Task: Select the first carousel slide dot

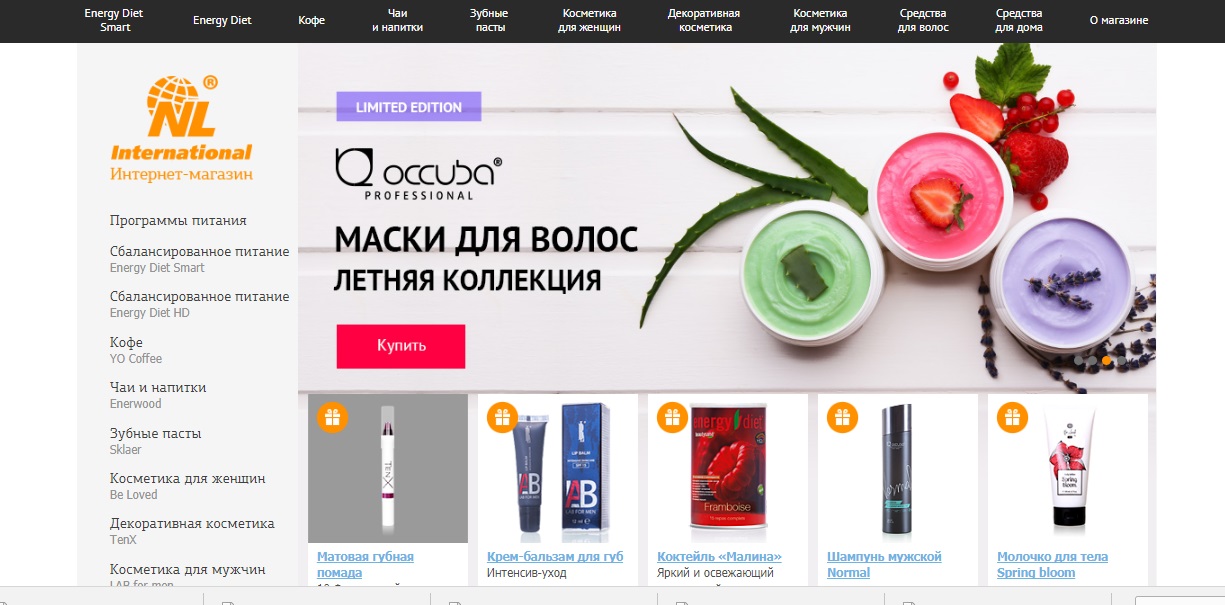Action: pos(1079,360)
